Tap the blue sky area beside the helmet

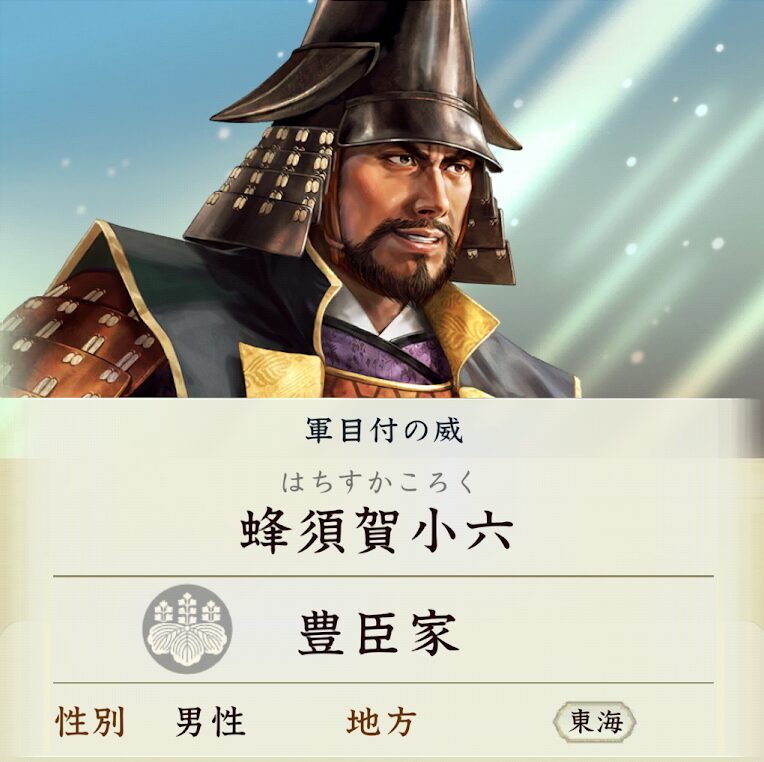pos(122,88)
